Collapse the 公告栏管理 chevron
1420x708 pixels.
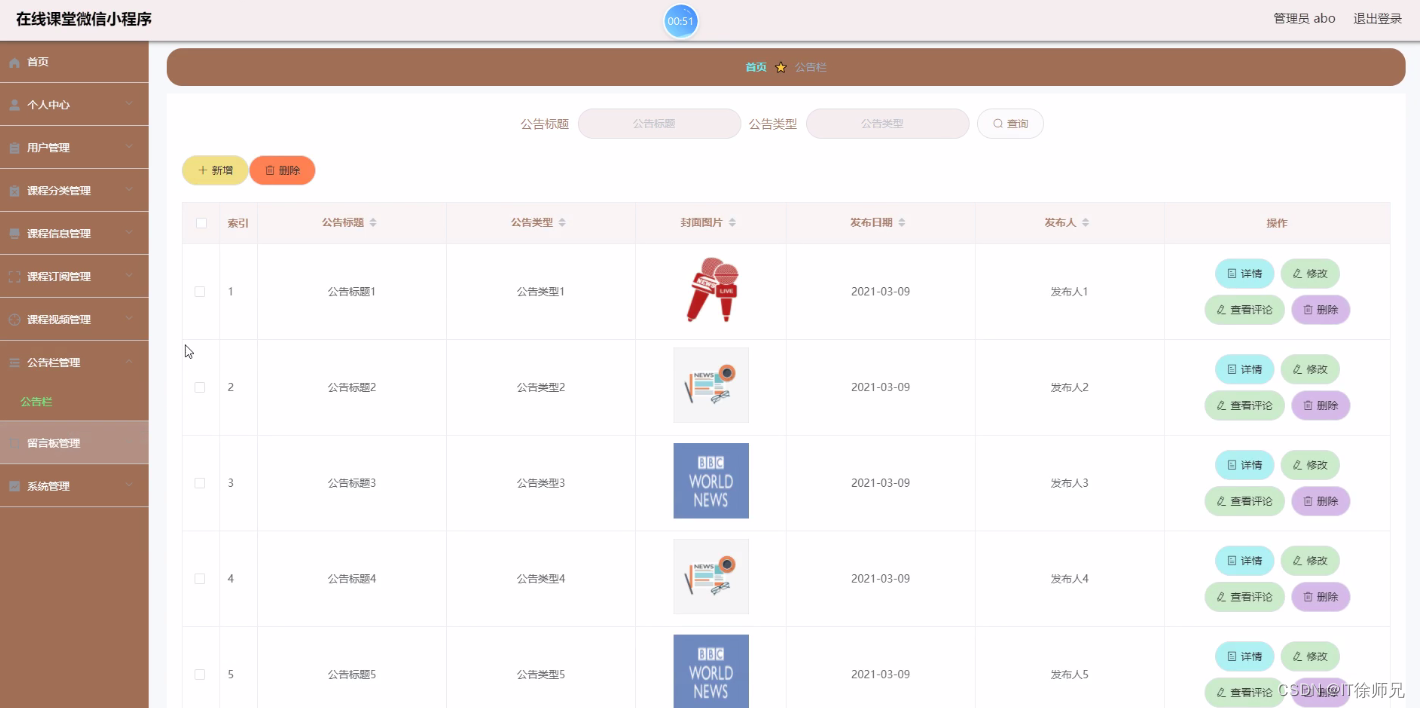coord(129,362)
